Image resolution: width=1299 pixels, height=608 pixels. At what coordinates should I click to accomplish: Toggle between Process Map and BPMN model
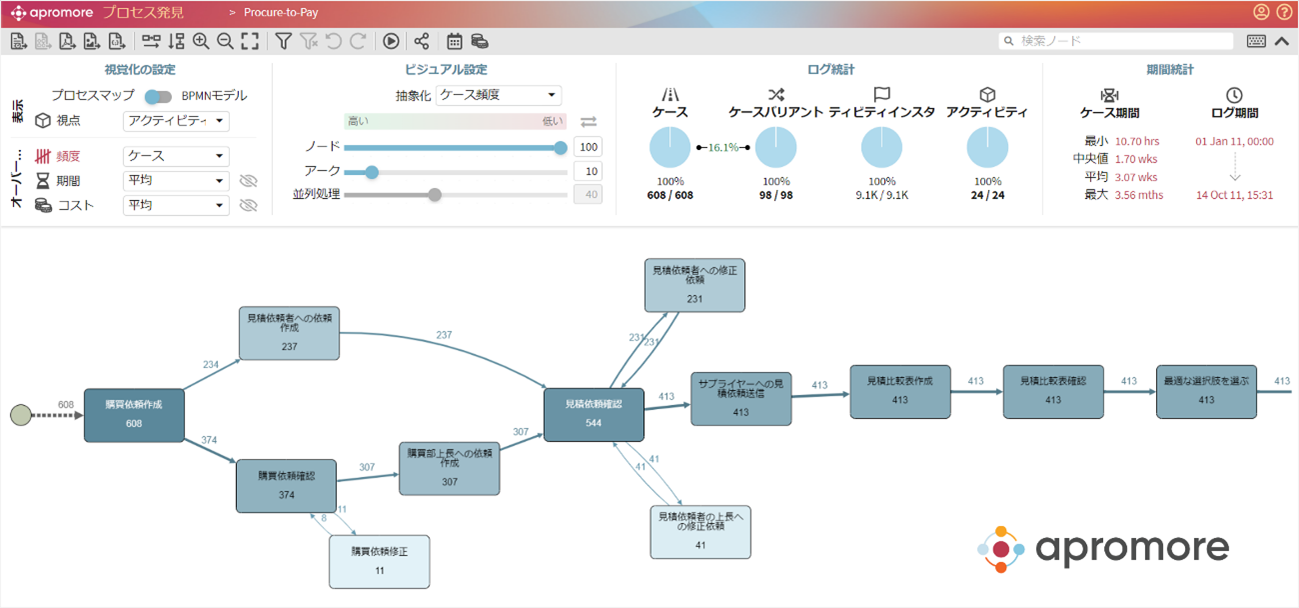[158, 96]
